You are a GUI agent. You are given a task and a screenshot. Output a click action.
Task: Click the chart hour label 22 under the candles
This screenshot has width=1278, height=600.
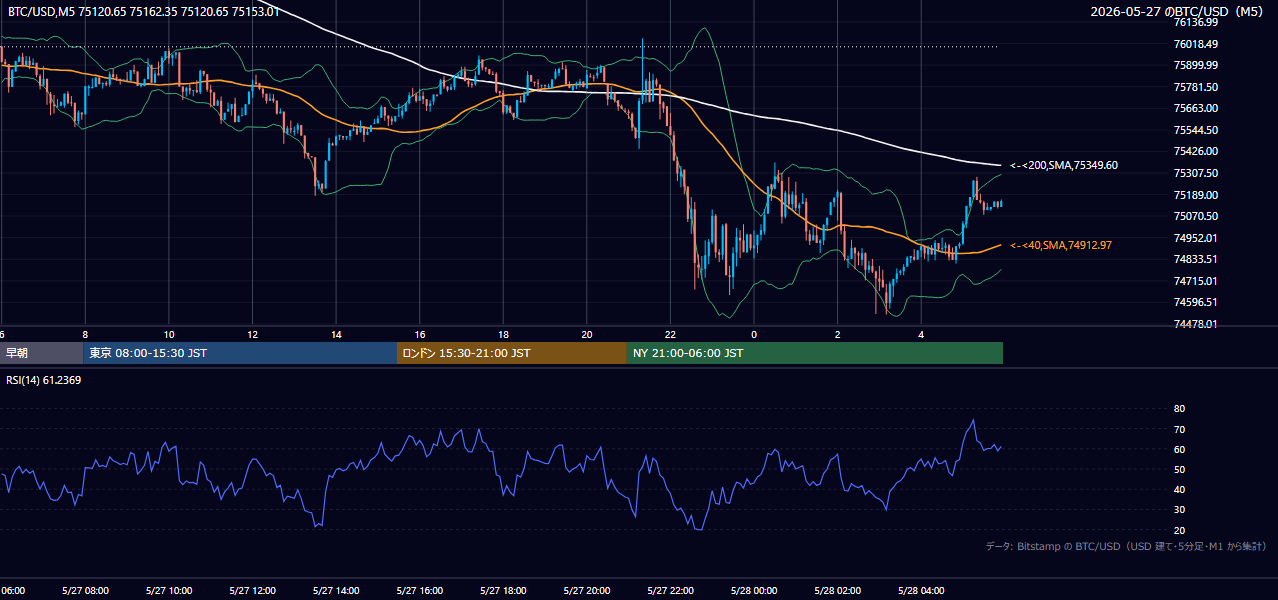coord(670,334)
